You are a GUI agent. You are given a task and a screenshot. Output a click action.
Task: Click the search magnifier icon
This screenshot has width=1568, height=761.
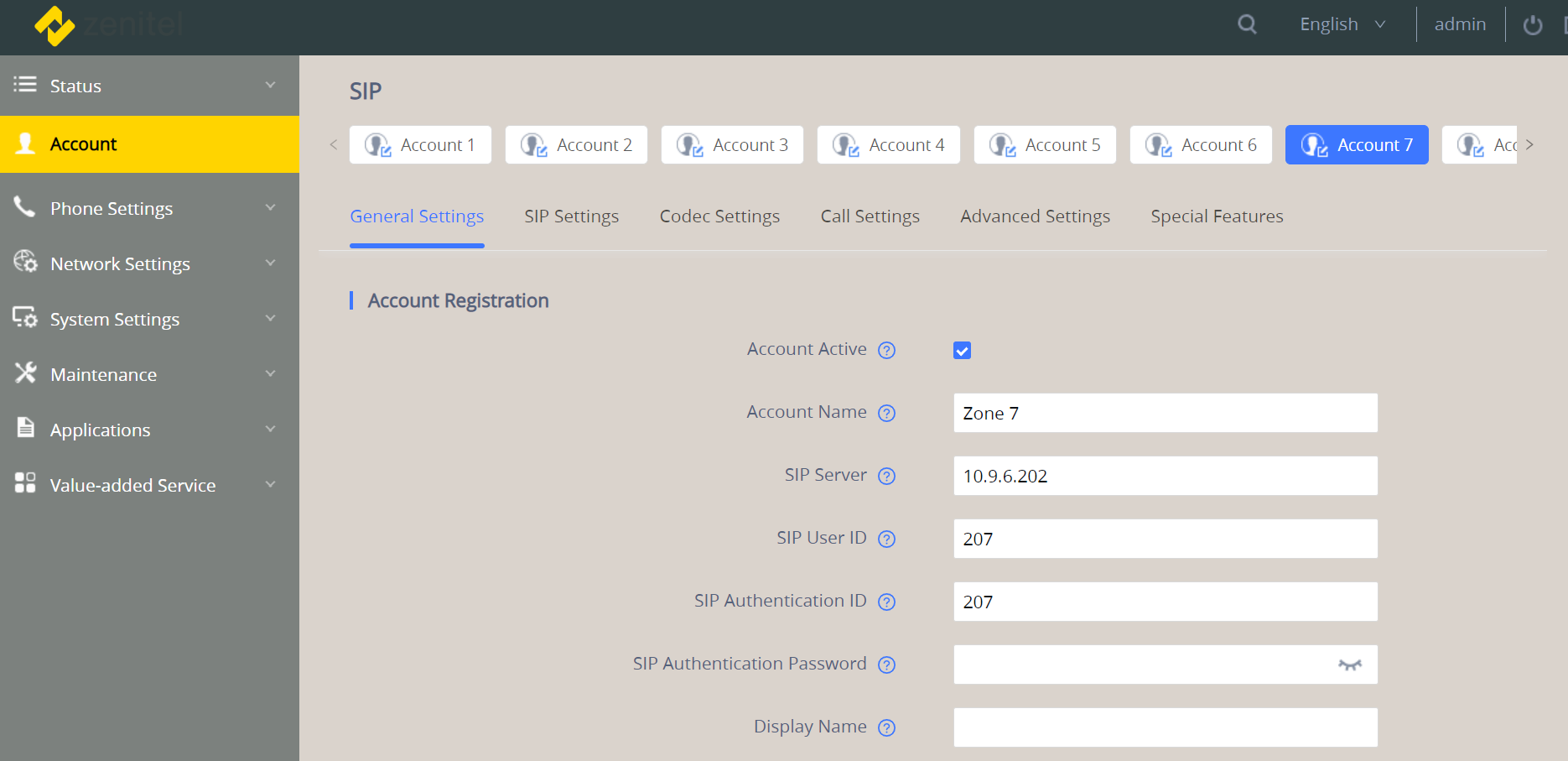pyautogui.click(x=1247, y=24)
